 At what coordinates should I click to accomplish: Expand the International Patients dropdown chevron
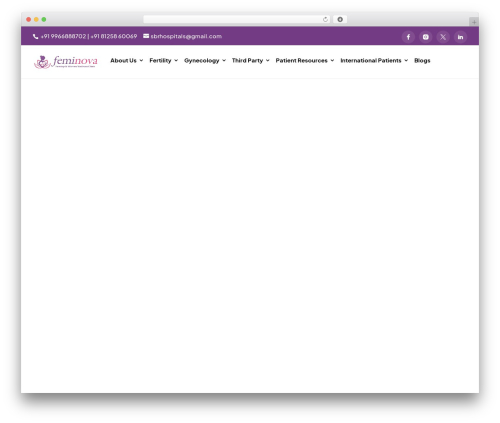406,60
